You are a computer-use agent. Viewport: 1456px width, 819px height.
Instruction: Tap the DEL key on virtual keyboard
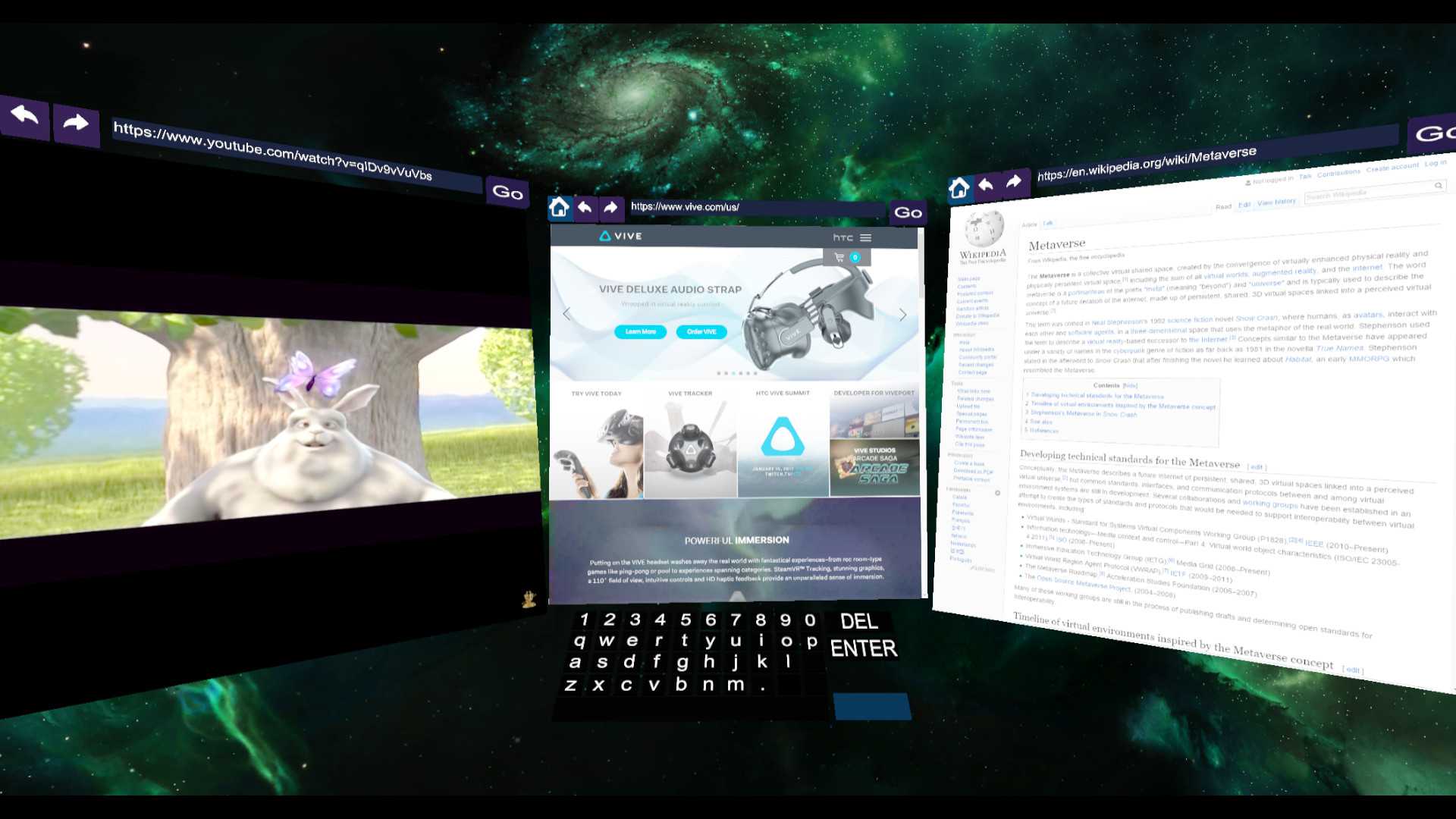[859, 622]
